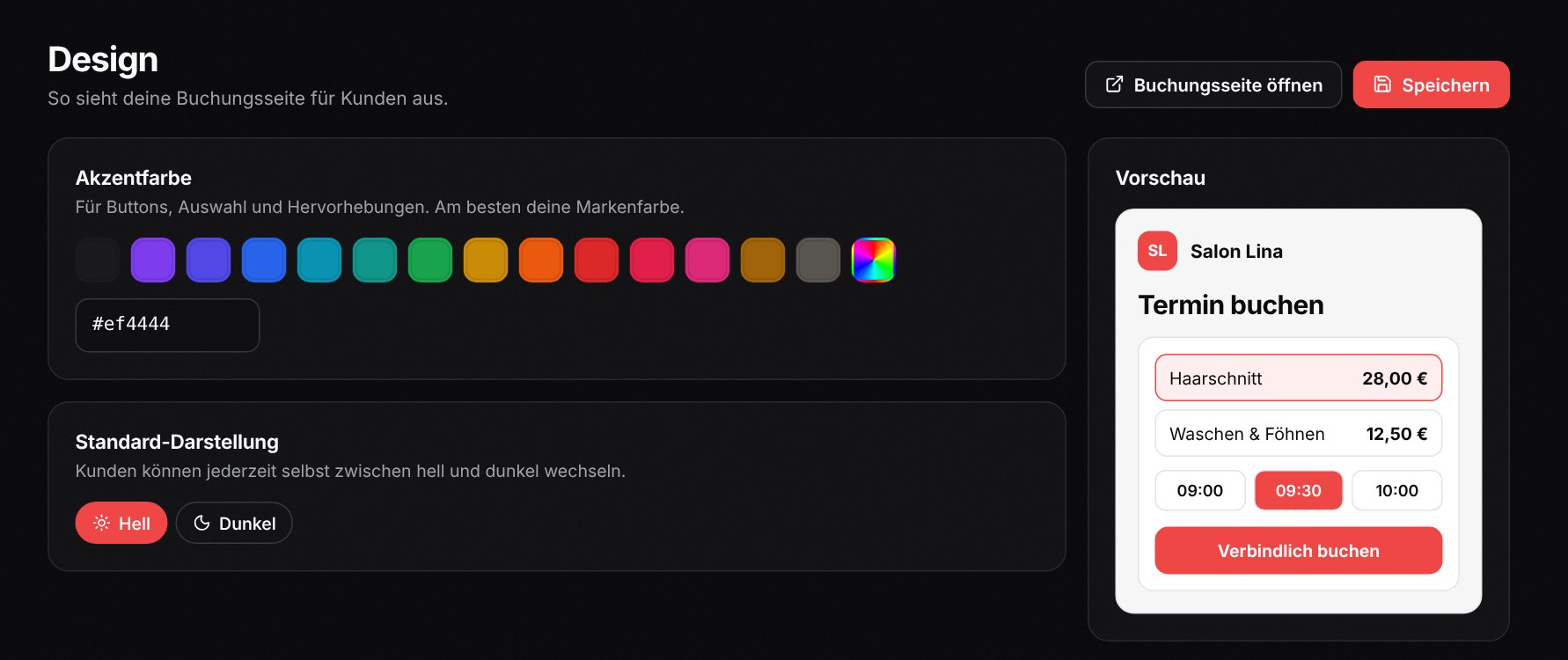Image resolution: width=1568 pixels, height=660 pixels.
Task: Select the indigo accent color swatch
Action: [209, 260]
